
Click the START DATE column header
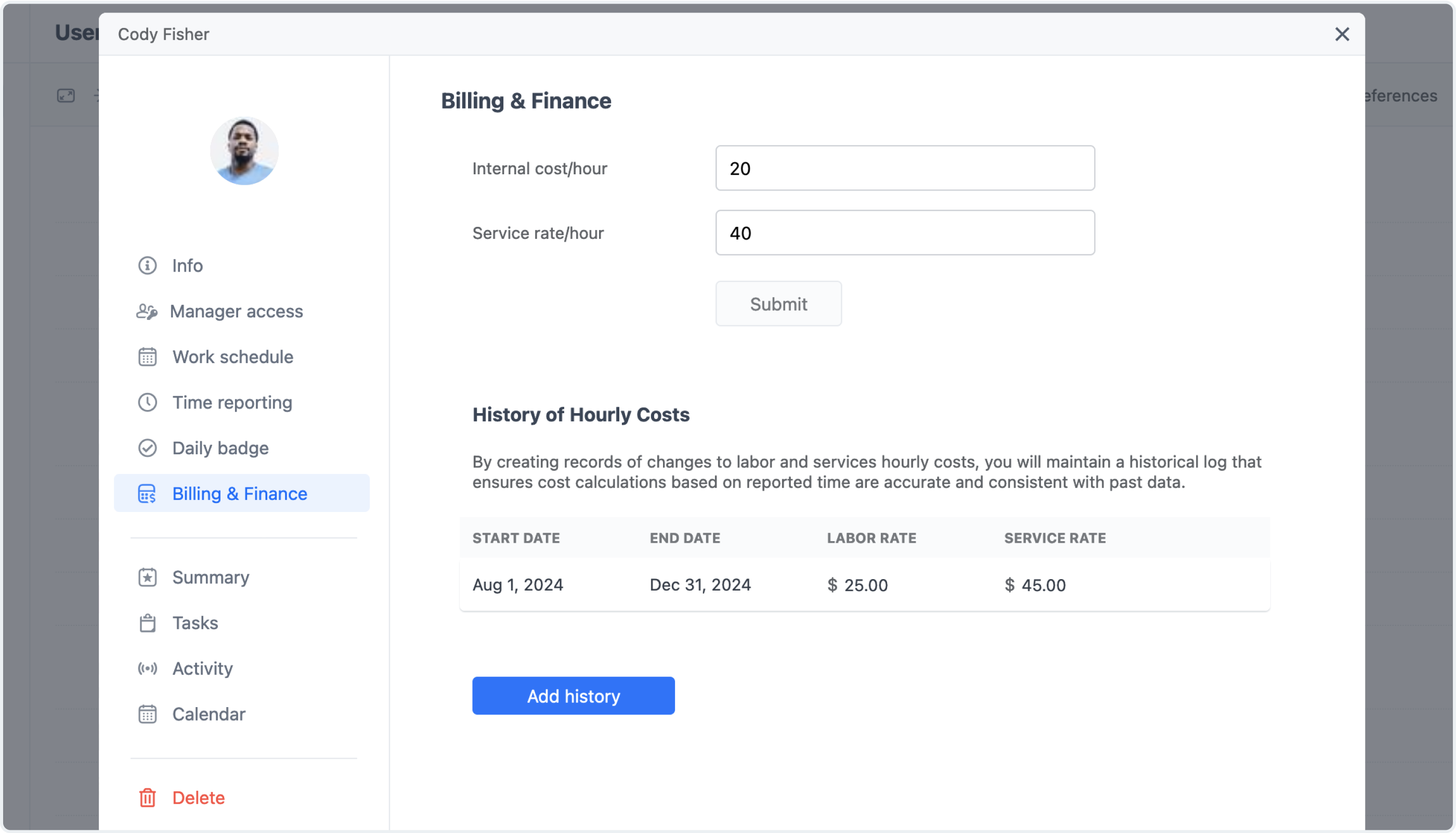pyautogui.click(x=516, y=538)
